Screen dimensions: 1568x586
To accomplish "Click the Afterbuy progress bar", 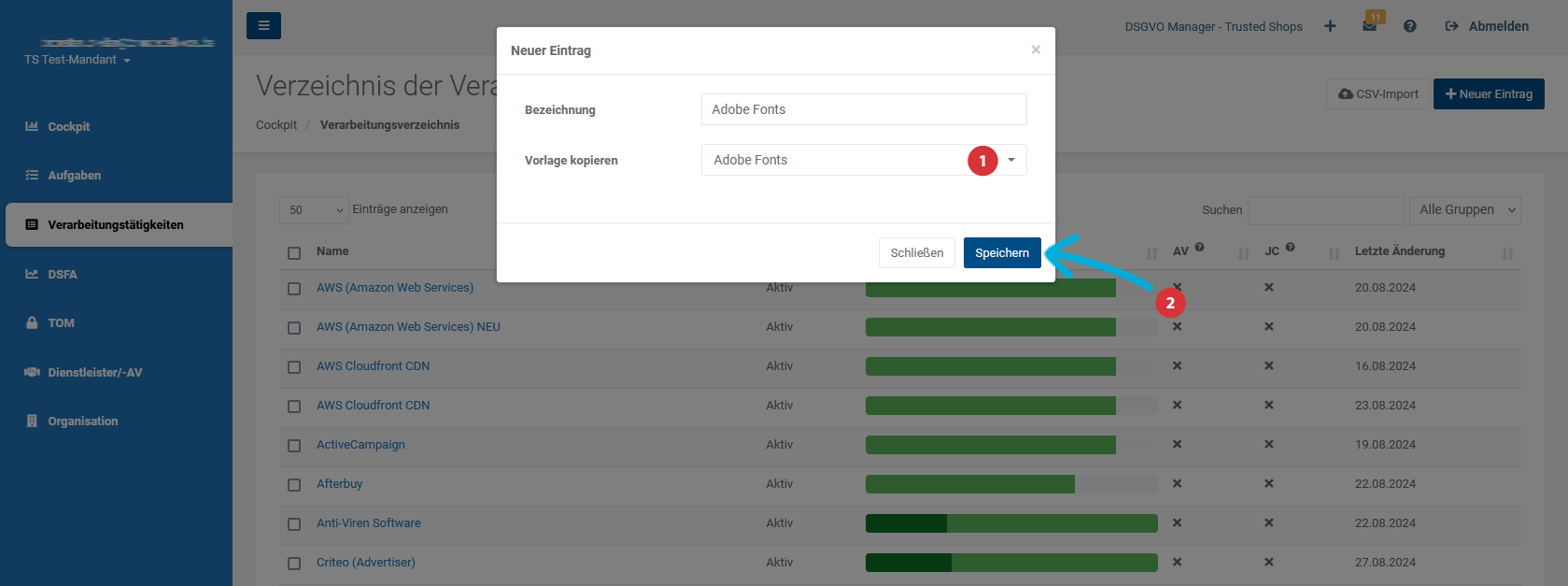I will [1011, 483].
